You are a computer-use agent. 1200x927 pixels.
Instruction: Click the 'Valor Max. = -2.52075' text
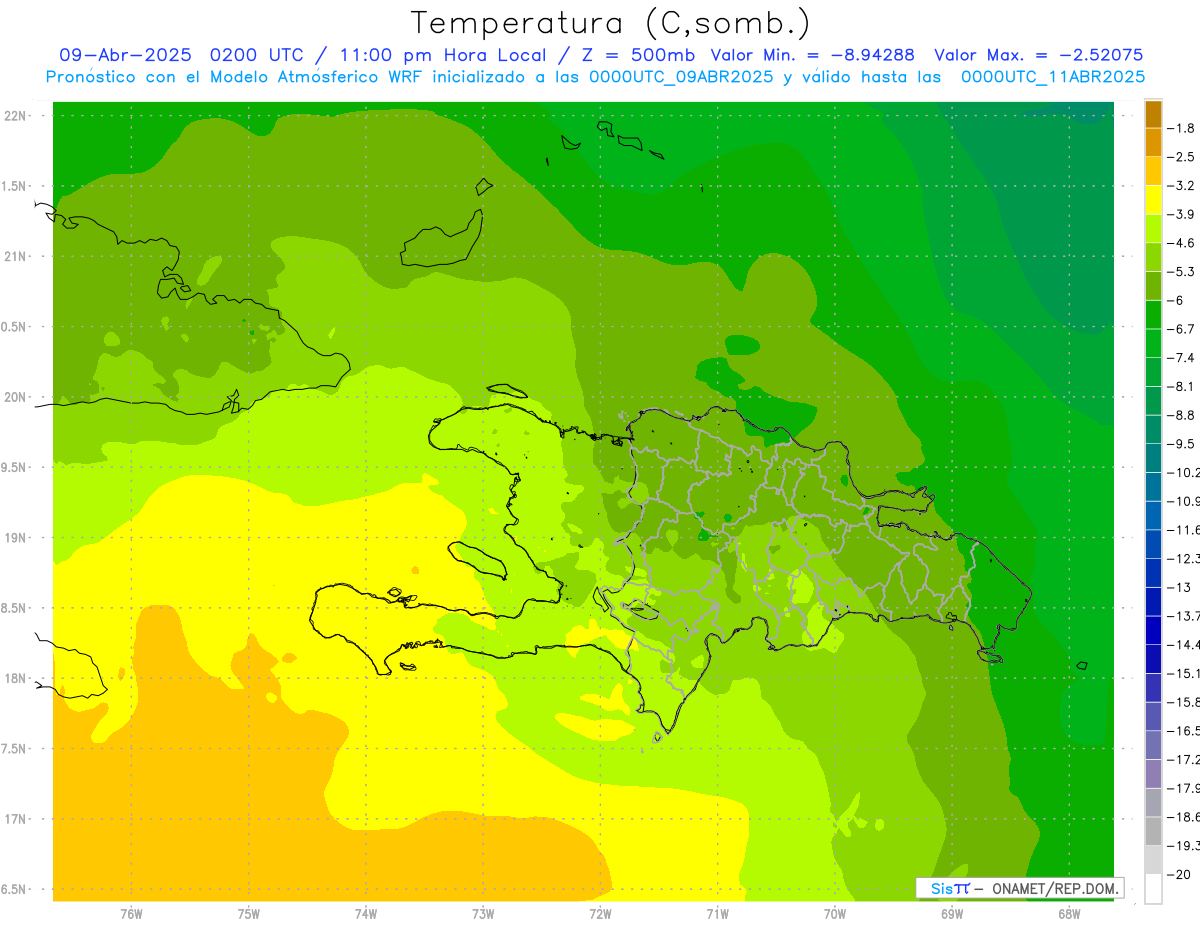click(x=1038, y=55)
